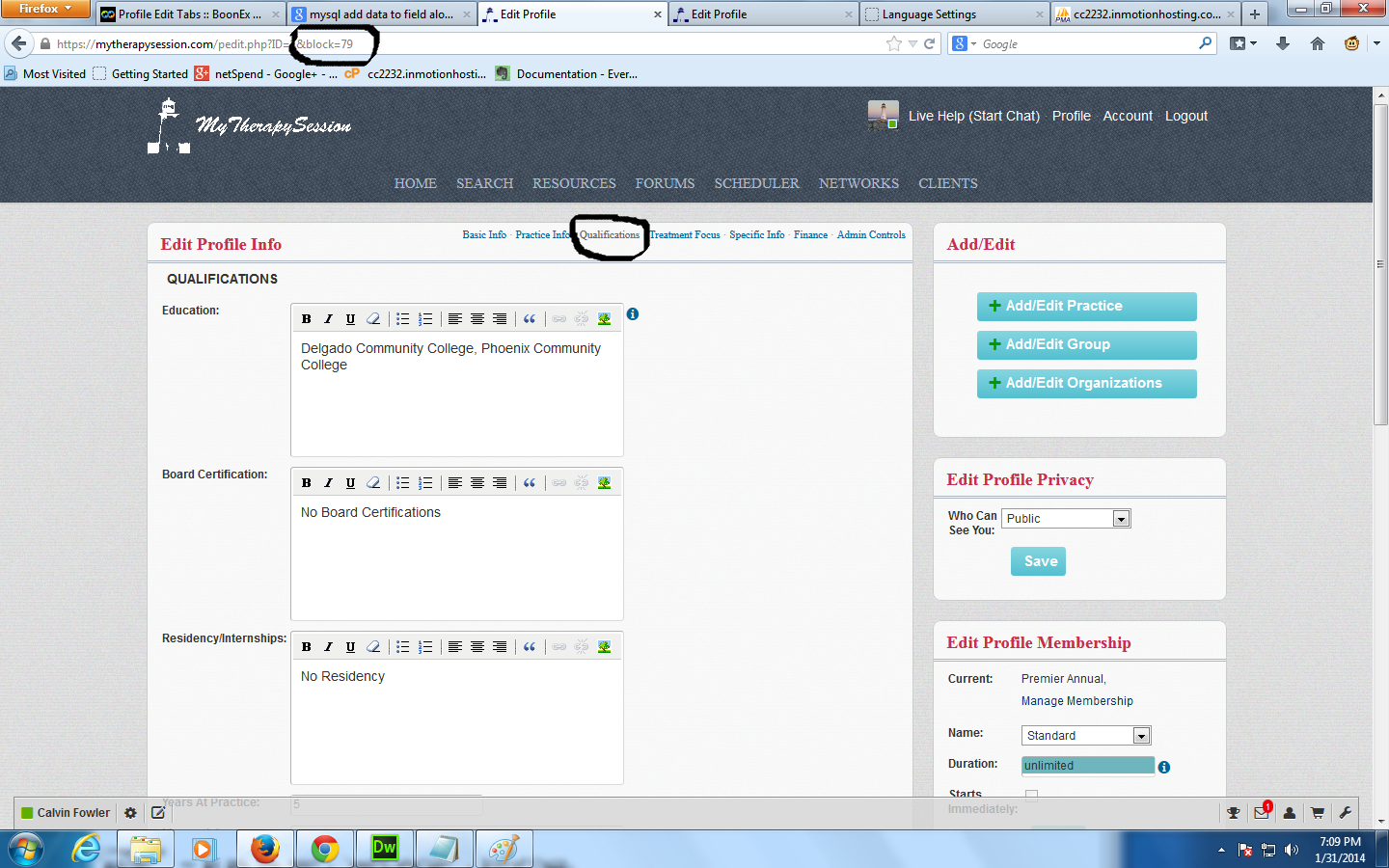Click info icon beside Education editor
Image resolution: width=1389 pixels, height=868 pixels.
(x=633, y=314)
